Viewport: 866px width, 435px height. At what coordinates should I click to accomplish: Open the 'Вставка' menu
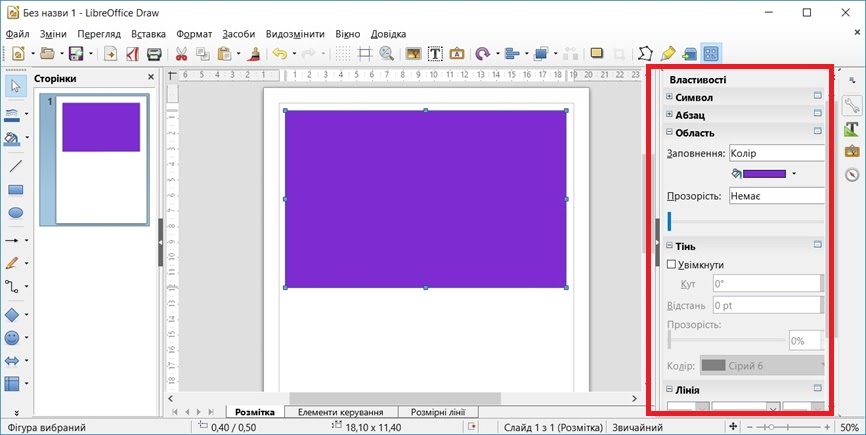coord(149,33)
